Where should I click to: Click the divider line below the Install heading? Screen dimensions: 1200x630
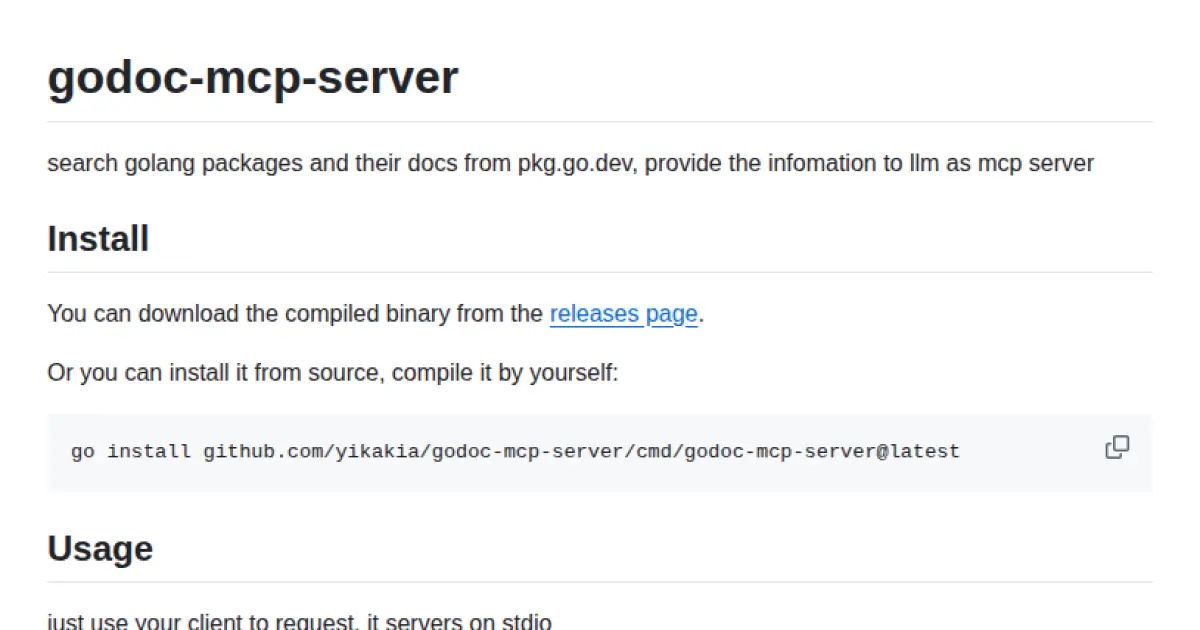(x=600, y=268)
